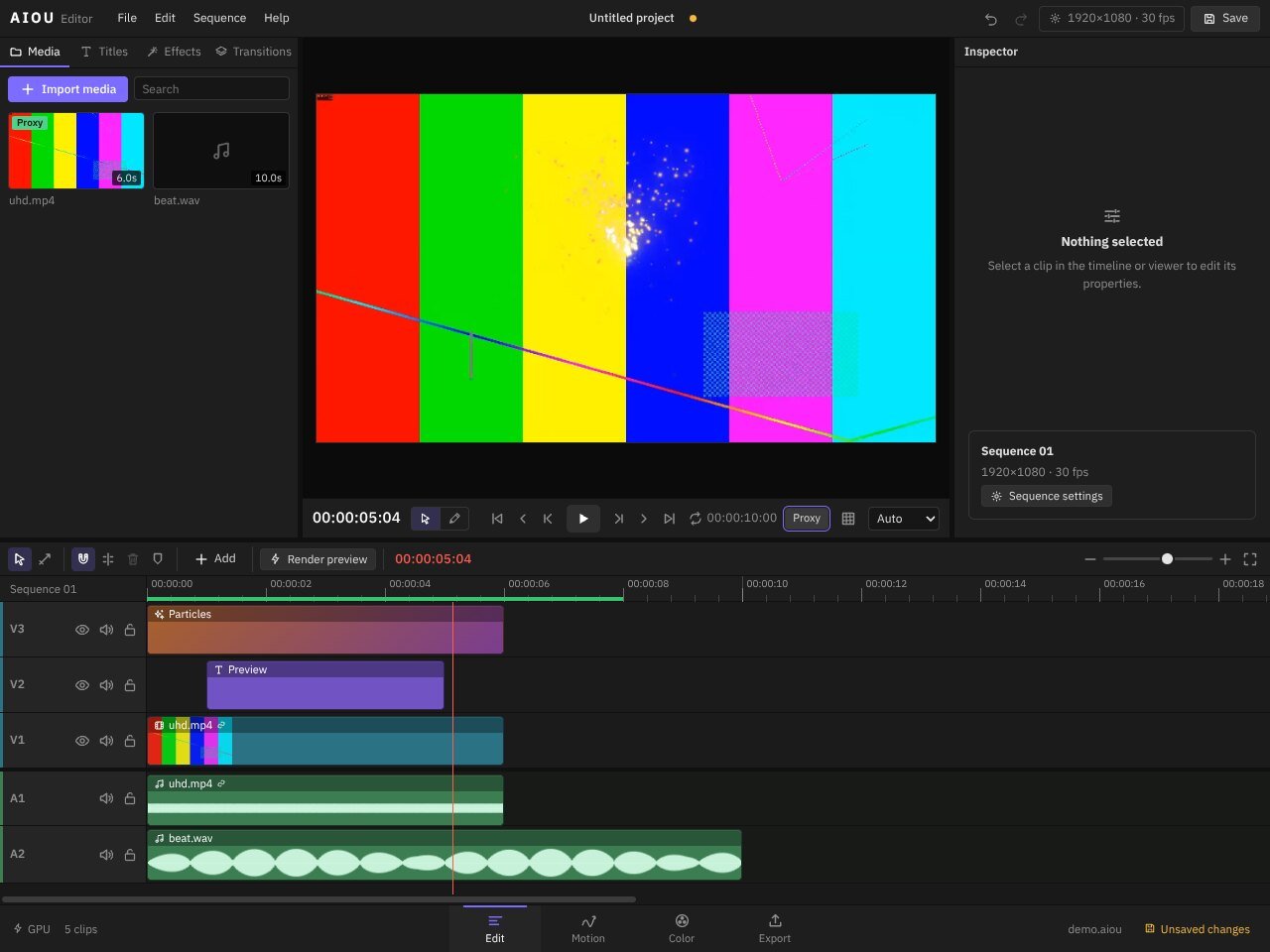1270x952 pixels.
Task: Hide track V2 using eye icon
Action: pyautogui.click(x=82, y=685)
